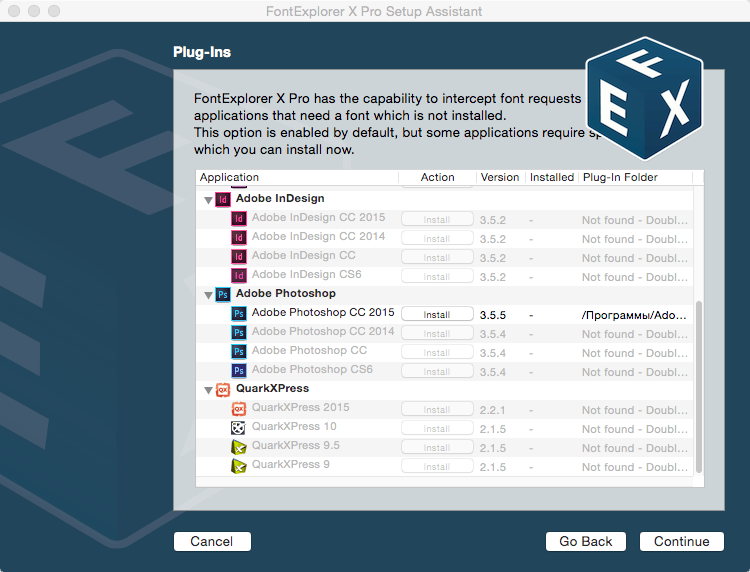Click Not found folder for QuarkXPress 9
The width and height of the screenshot is (750, 572).
pyautogui.click(x=634, y=467)
